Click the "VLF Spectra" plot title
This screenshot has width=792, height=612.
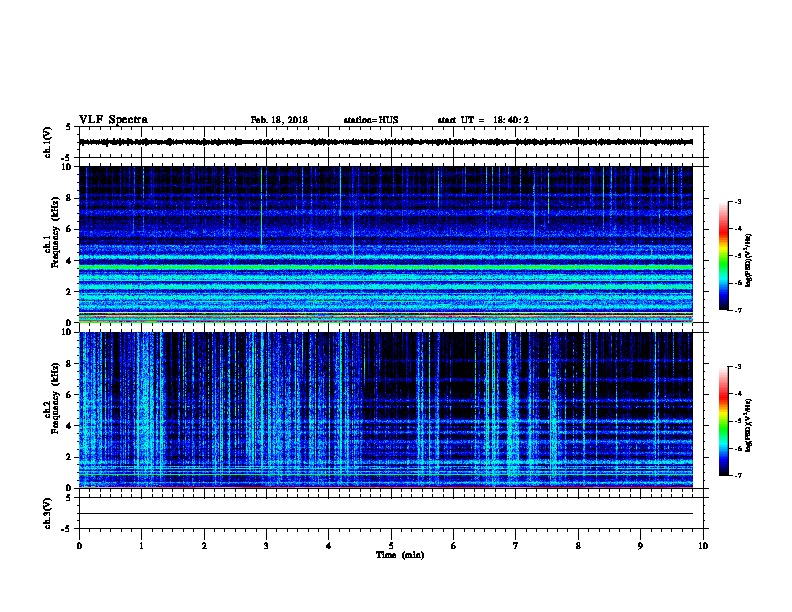coord(113,120)
